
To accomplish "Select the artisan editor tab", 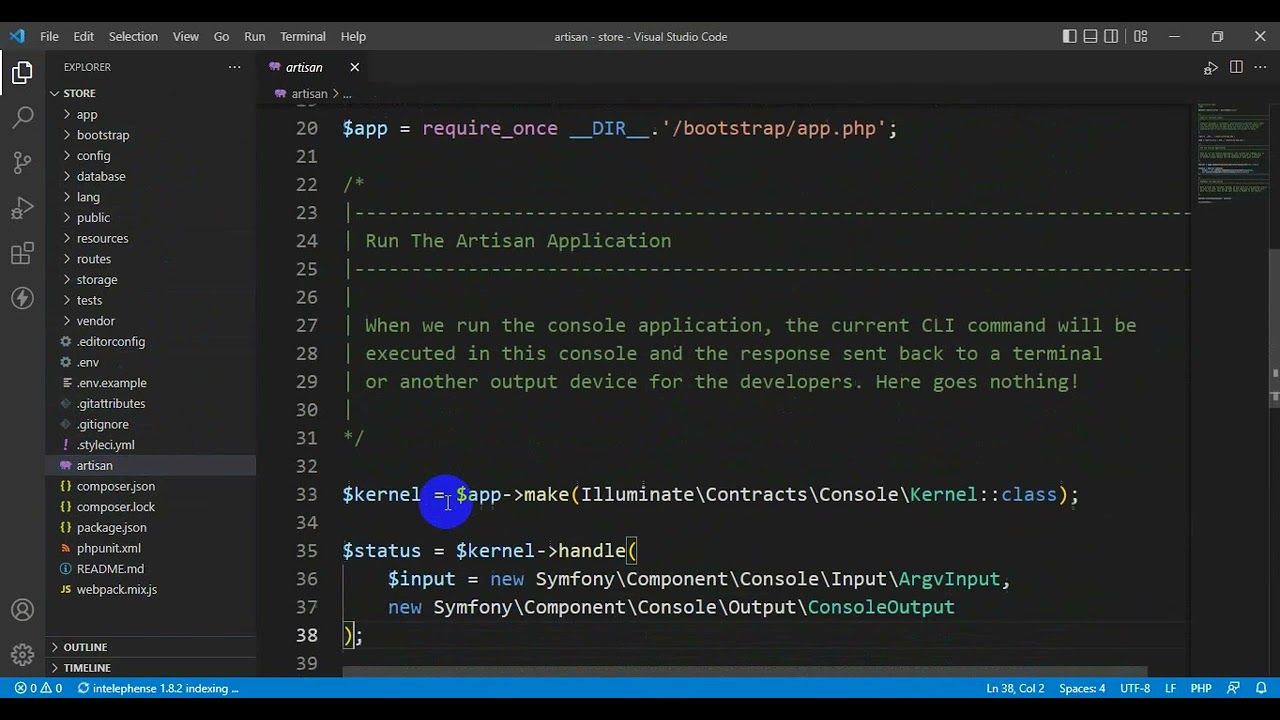I will click(304, 67).
